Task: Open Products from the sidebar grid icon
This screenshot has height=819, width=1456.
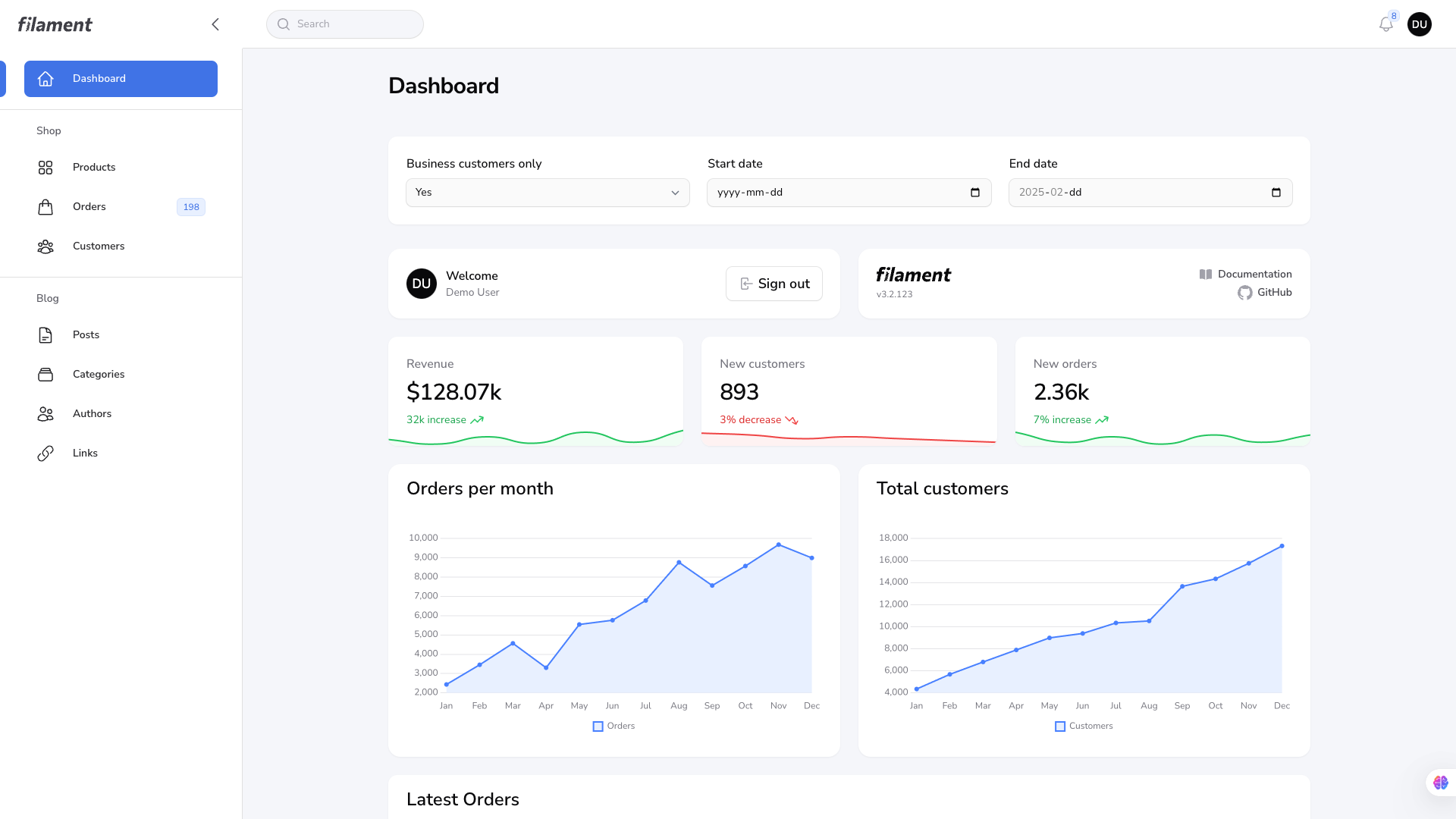Action: tap(45, 168)
